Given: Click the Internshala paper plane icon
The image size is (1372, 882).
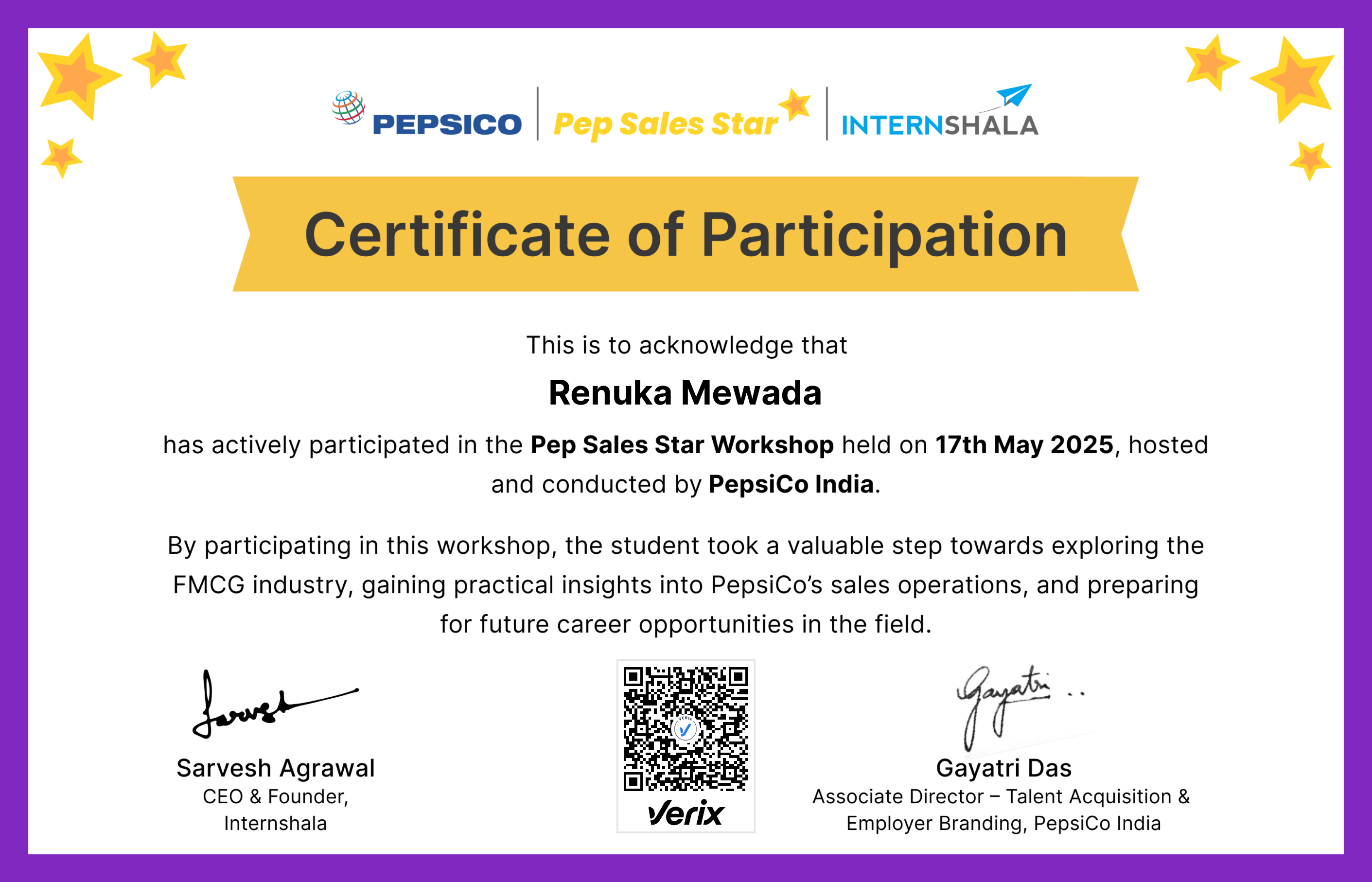Looking at the screenshot, I should pyautogui.click(x=1014, y=95).
